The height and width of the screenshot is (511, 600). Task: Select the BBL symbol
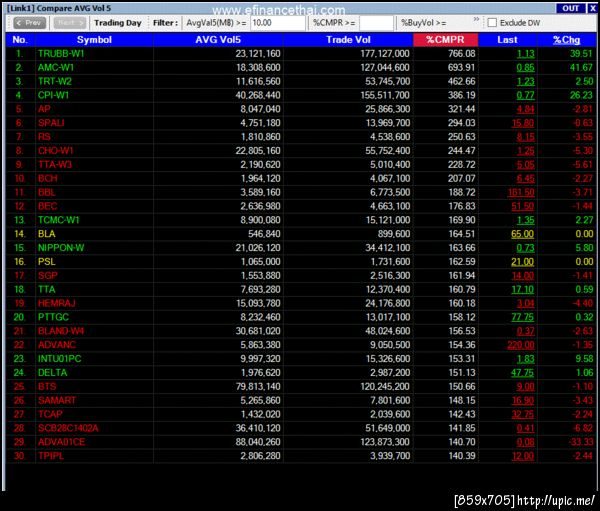coord(47,193)
